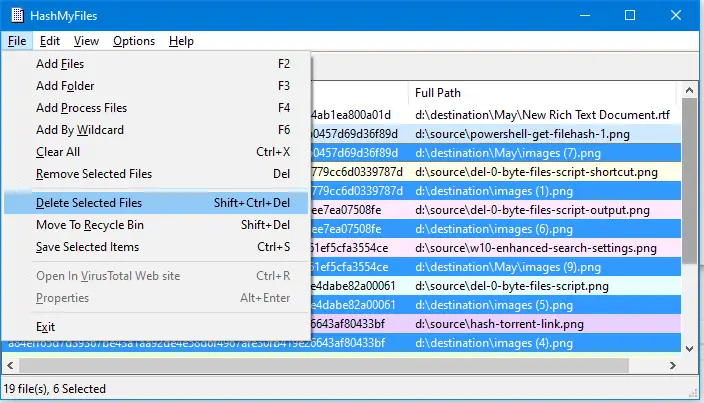The width and height of the screenshot is (704, 403).
Task: Click the vertical scrollbar thumb
Action: point(689,180)
